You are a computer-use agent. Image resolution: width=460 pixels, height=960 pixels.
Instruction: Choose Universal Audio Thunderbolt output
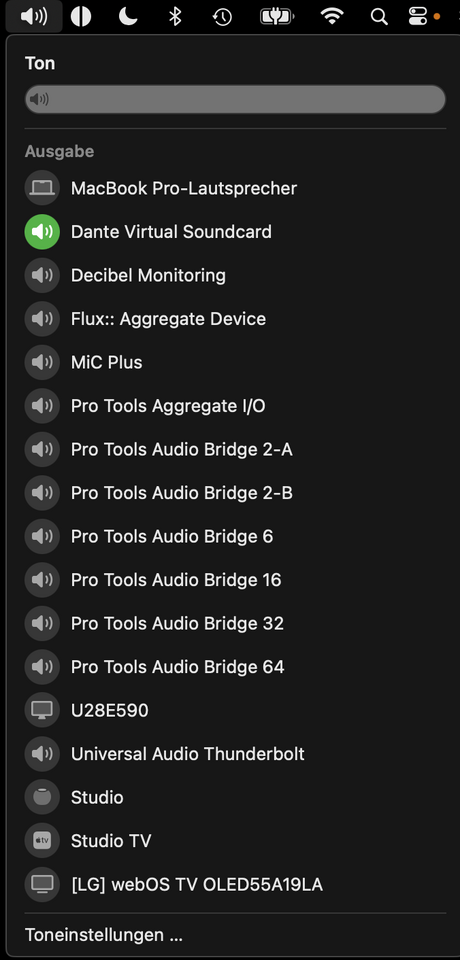235,753
